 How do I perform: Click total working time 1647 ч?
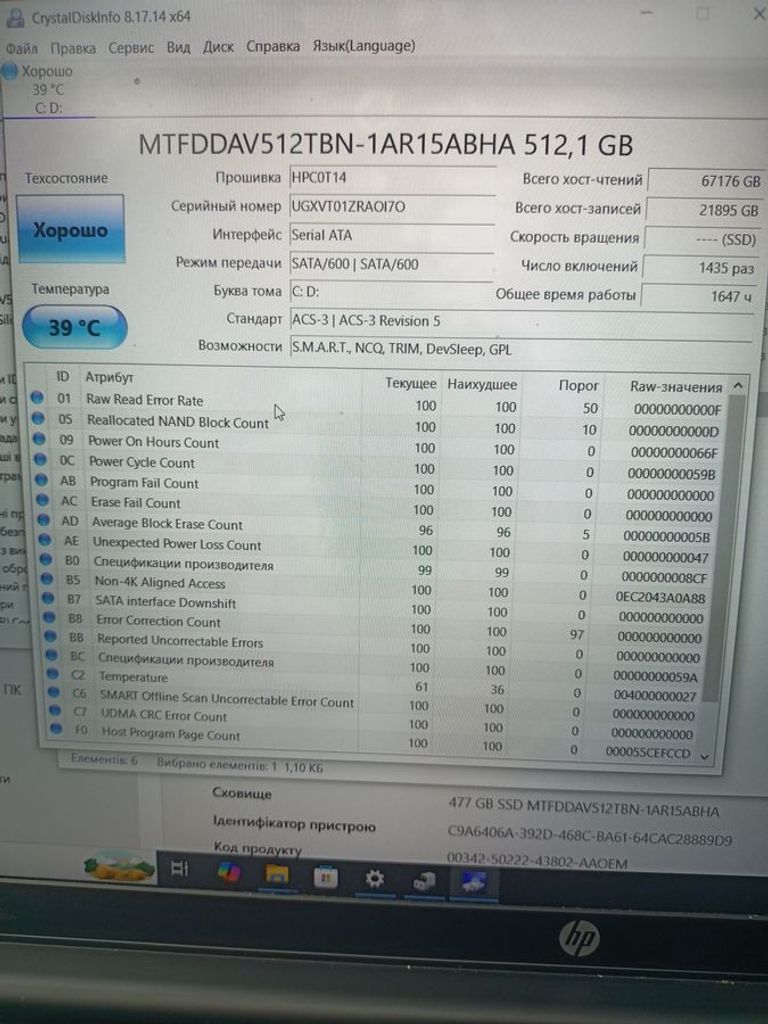point(697,296)
